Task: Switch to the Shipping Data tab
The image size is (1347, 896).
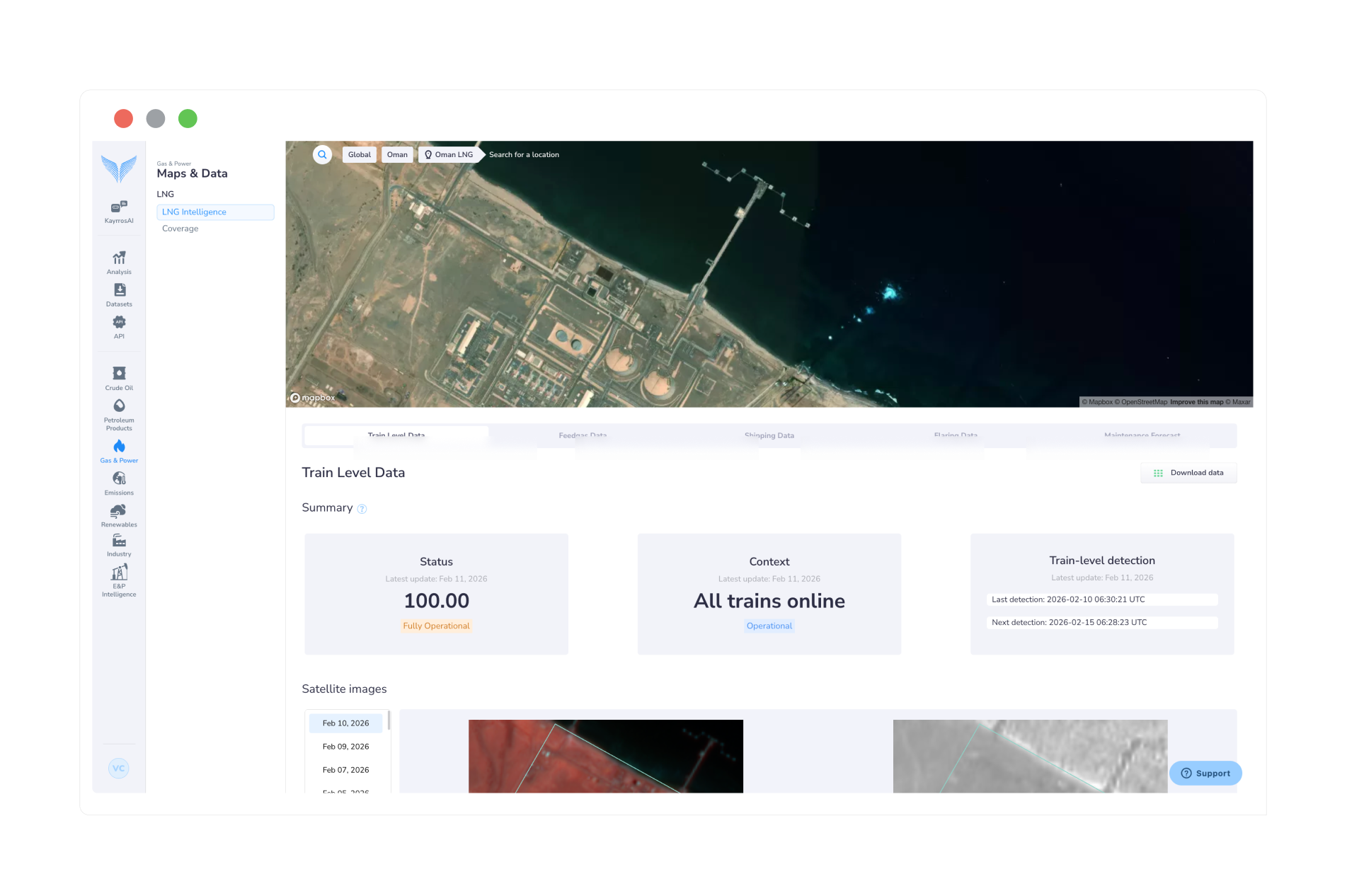Action: (x=769, y=435)
